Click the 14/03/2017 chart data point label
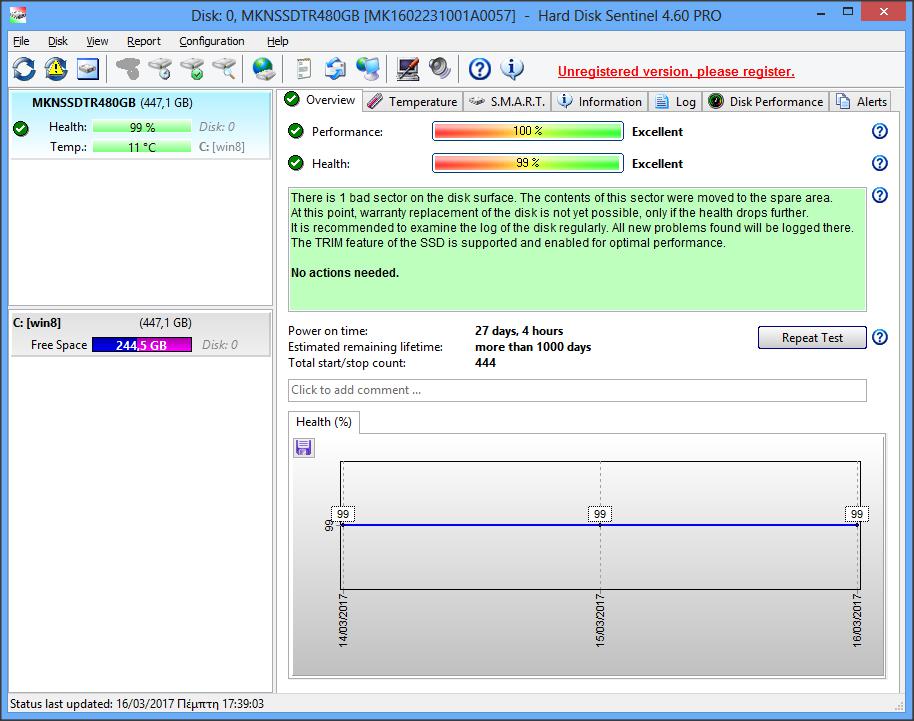Screen dimensions: 914x721 [x=343, y=514]
